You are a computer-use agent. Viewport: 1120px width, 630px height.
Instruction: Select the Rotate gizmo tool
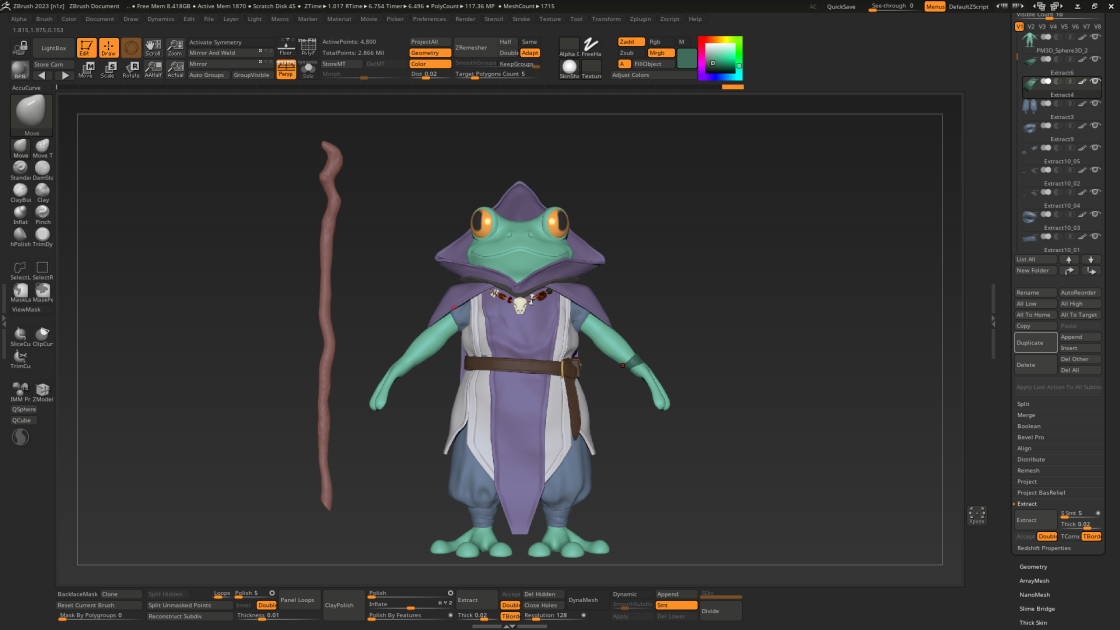(x=131, y=69)
